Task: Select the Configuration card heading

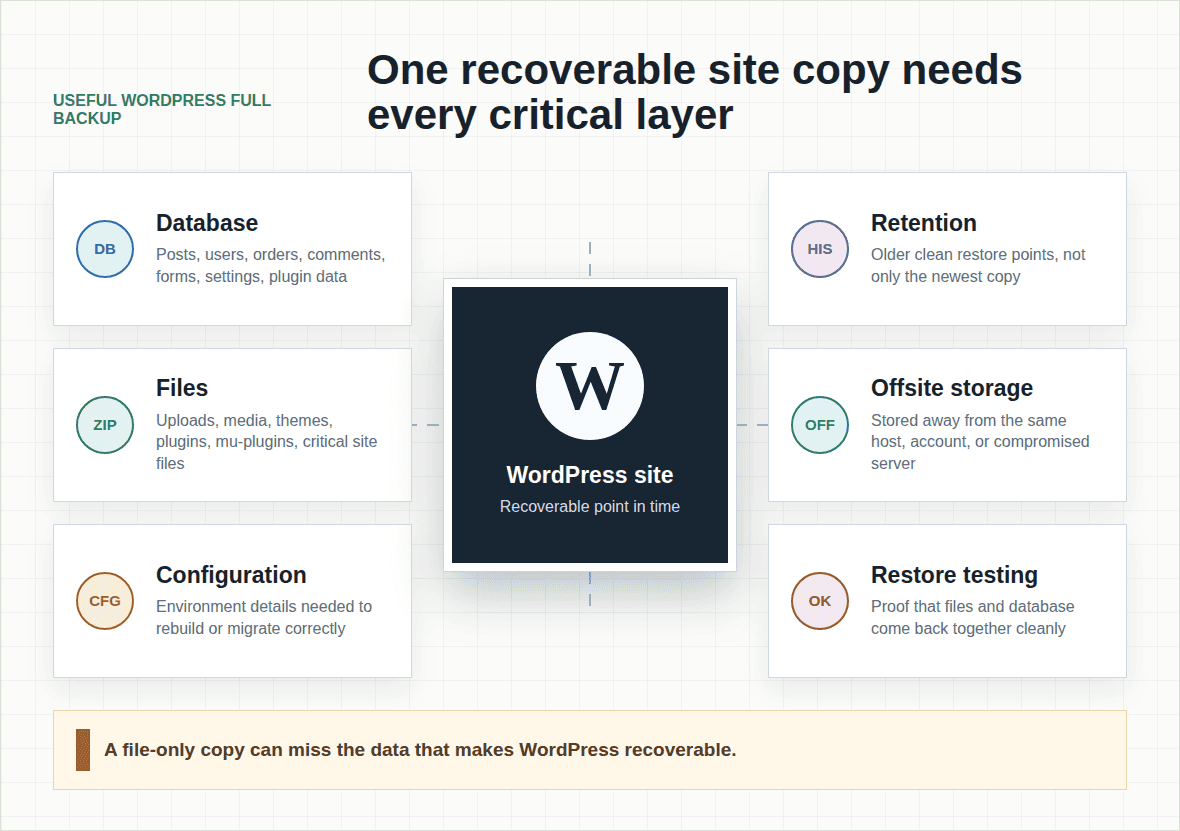Action: 231,574
